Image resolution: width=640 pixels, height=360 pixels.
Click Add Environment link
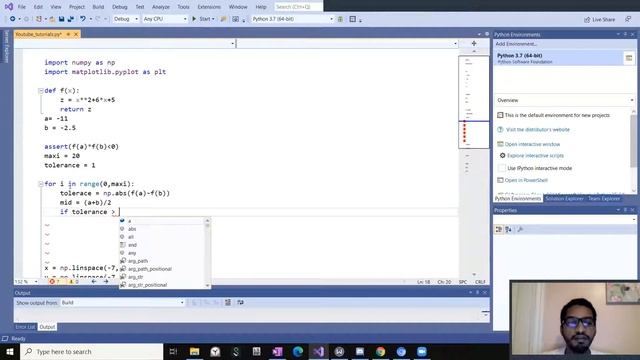click(516, 44)
